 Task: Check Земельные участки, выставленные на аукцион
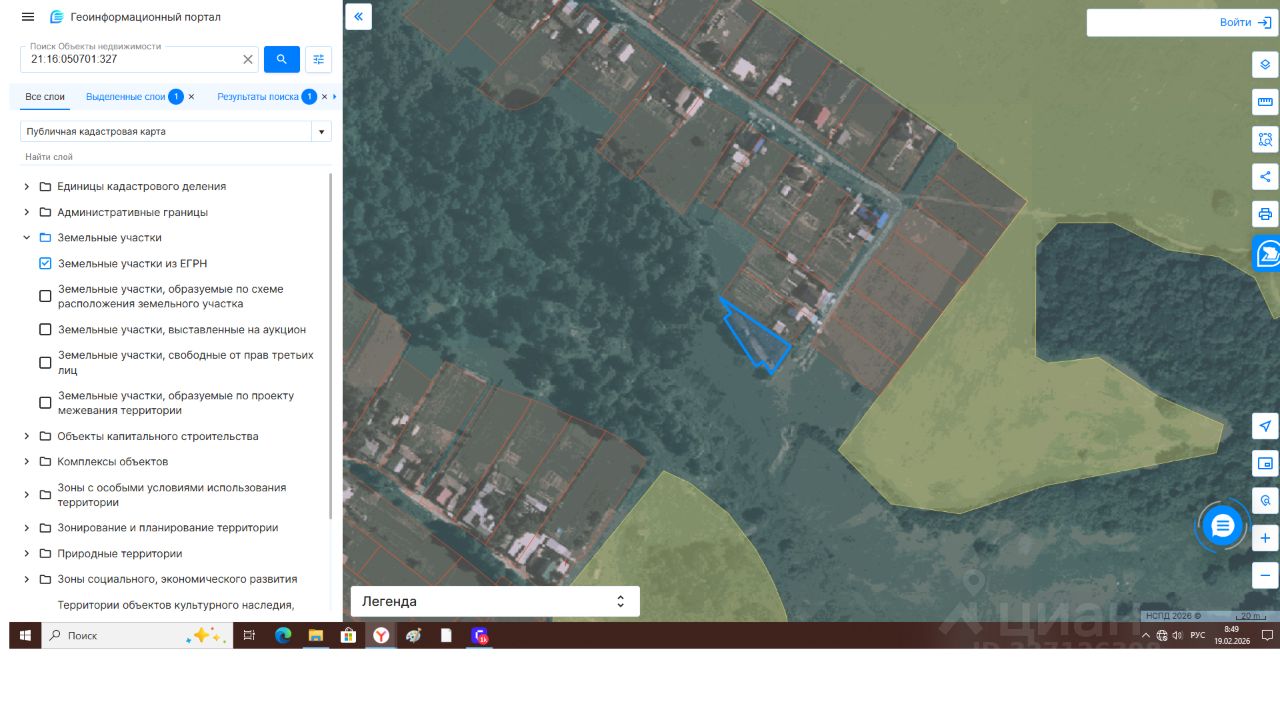pos(45,329)
